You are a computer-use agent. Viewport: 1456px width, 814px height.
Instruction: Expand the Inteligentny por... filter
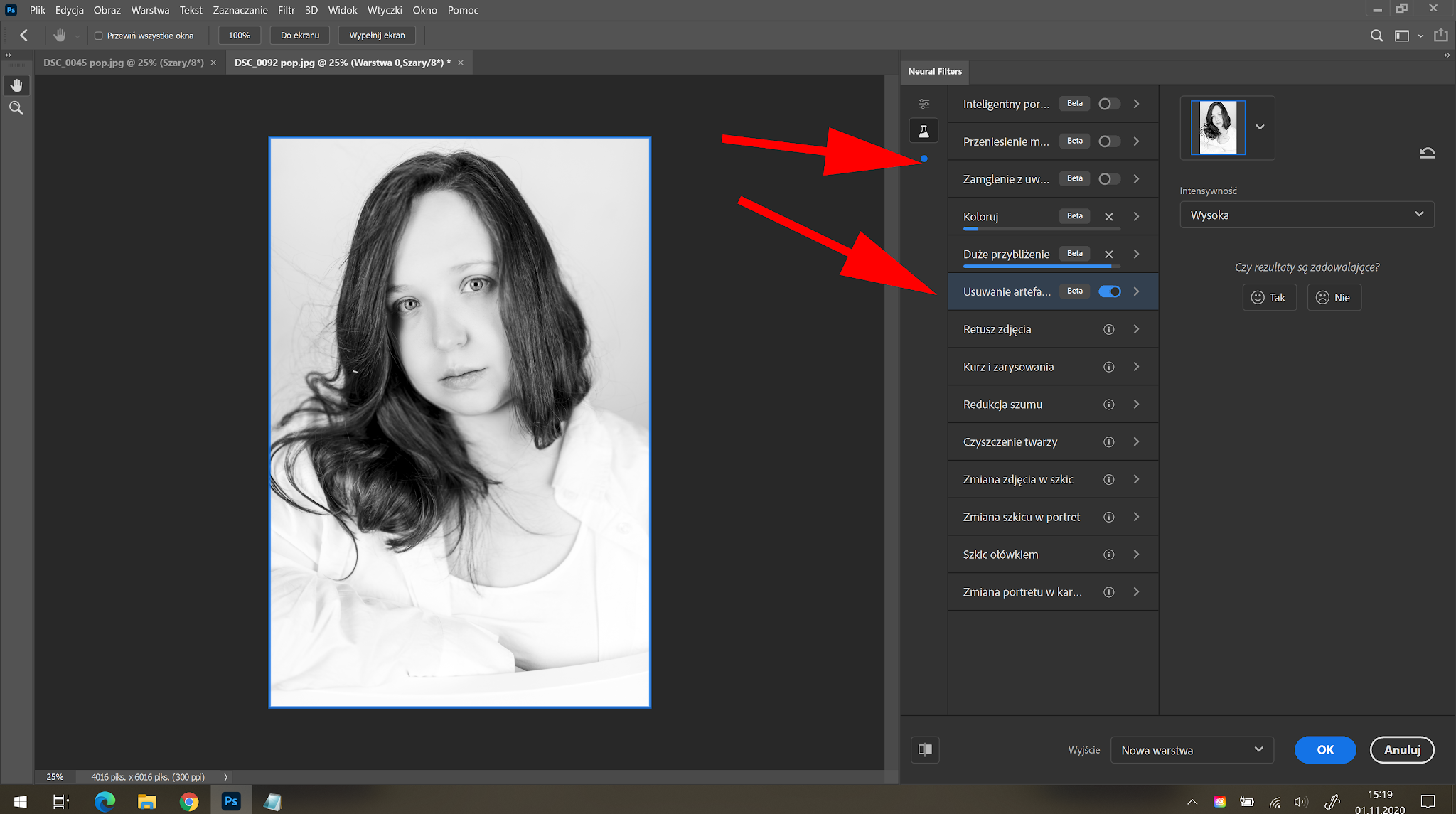tap(1138, 103)
